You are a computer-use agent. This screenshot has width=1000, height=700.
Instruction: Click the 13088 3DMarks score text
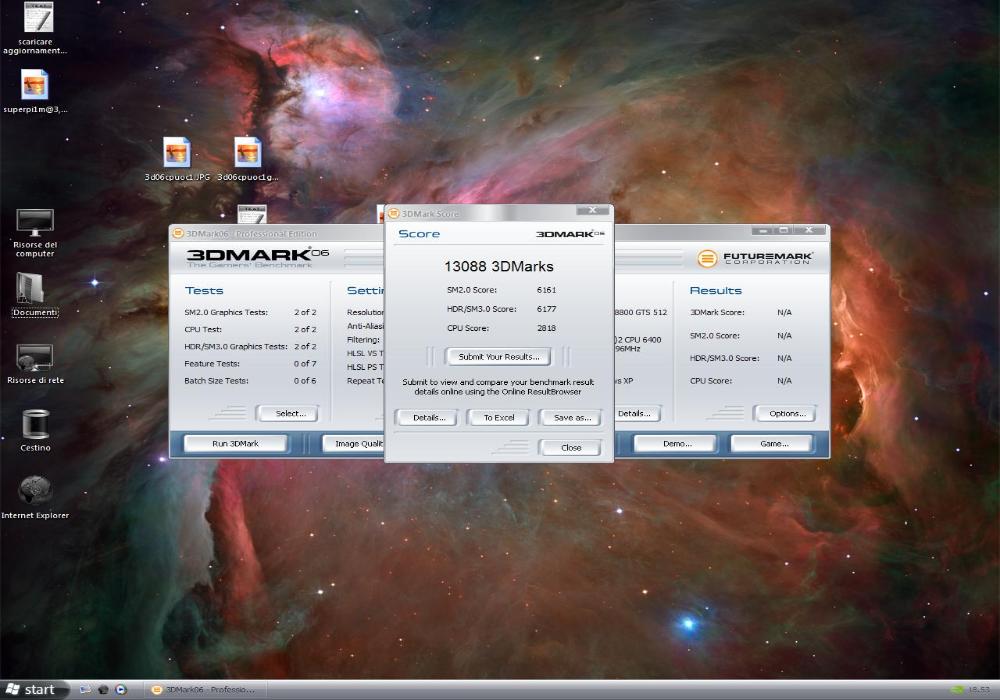point(499,266)
